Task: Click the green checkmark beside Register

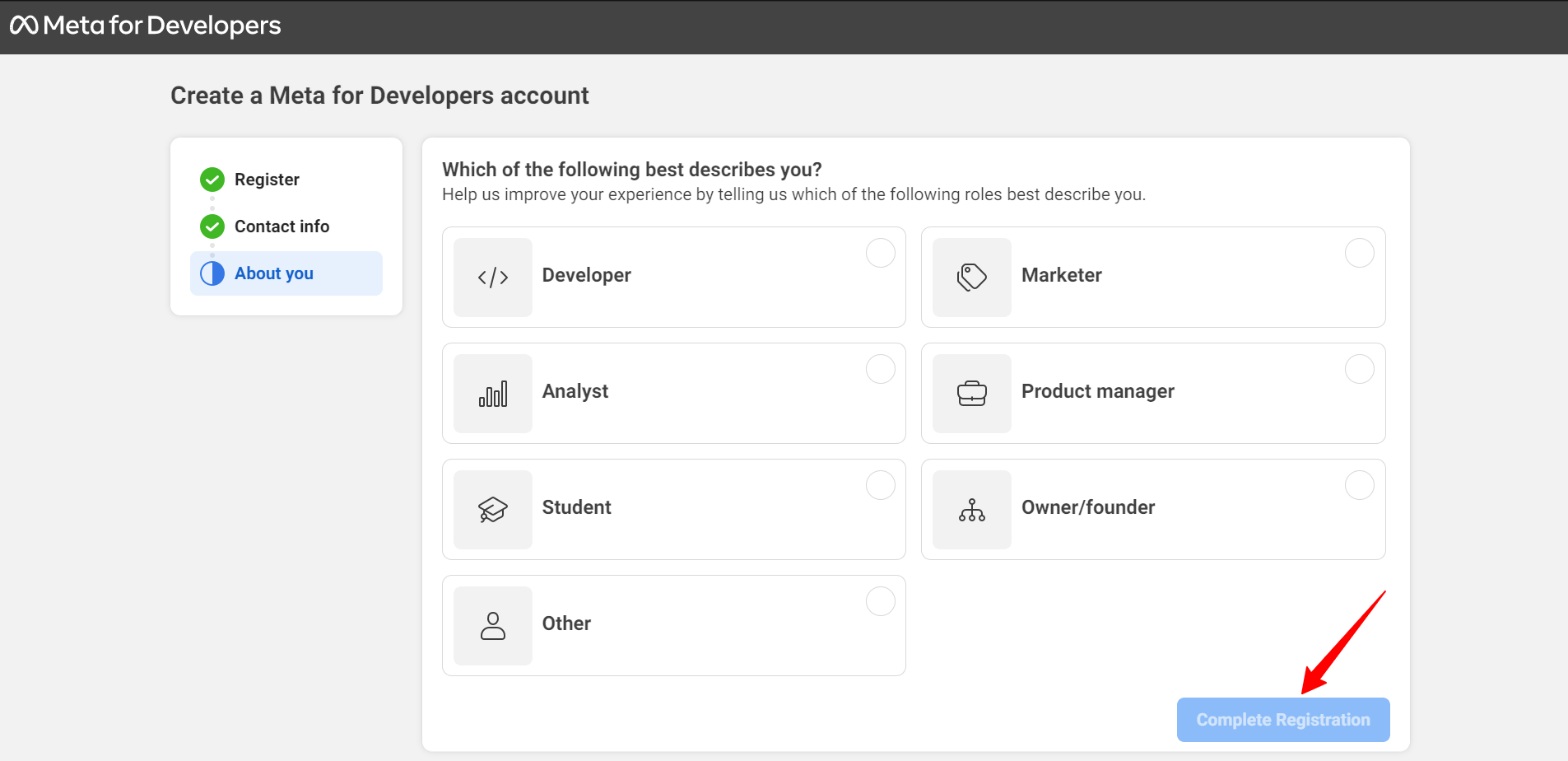Action: point(212,180)
